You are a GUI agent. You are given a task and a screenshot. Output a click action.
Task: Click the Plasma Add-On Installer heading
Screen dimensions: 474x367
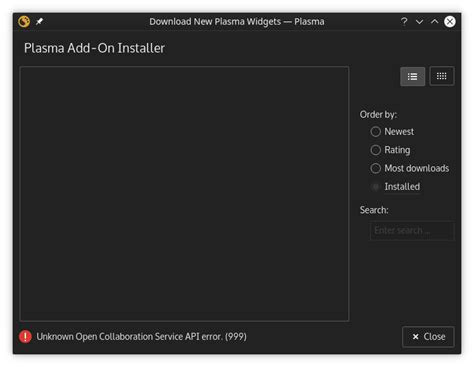pyautogui.click(x=94, y=48)
